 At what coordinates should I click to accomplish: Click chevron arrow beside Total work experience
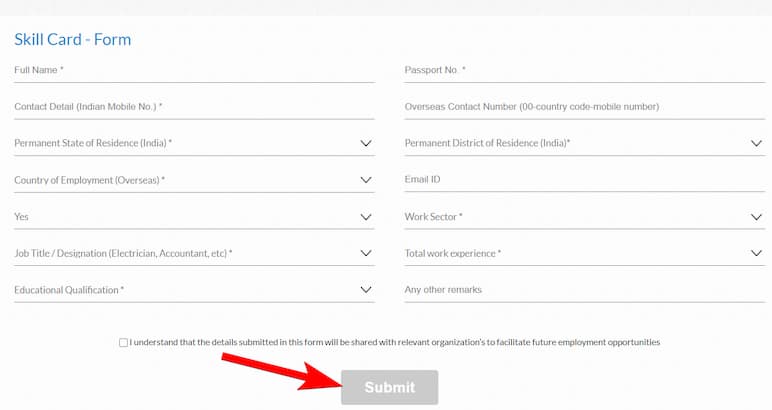coord(756,253)
